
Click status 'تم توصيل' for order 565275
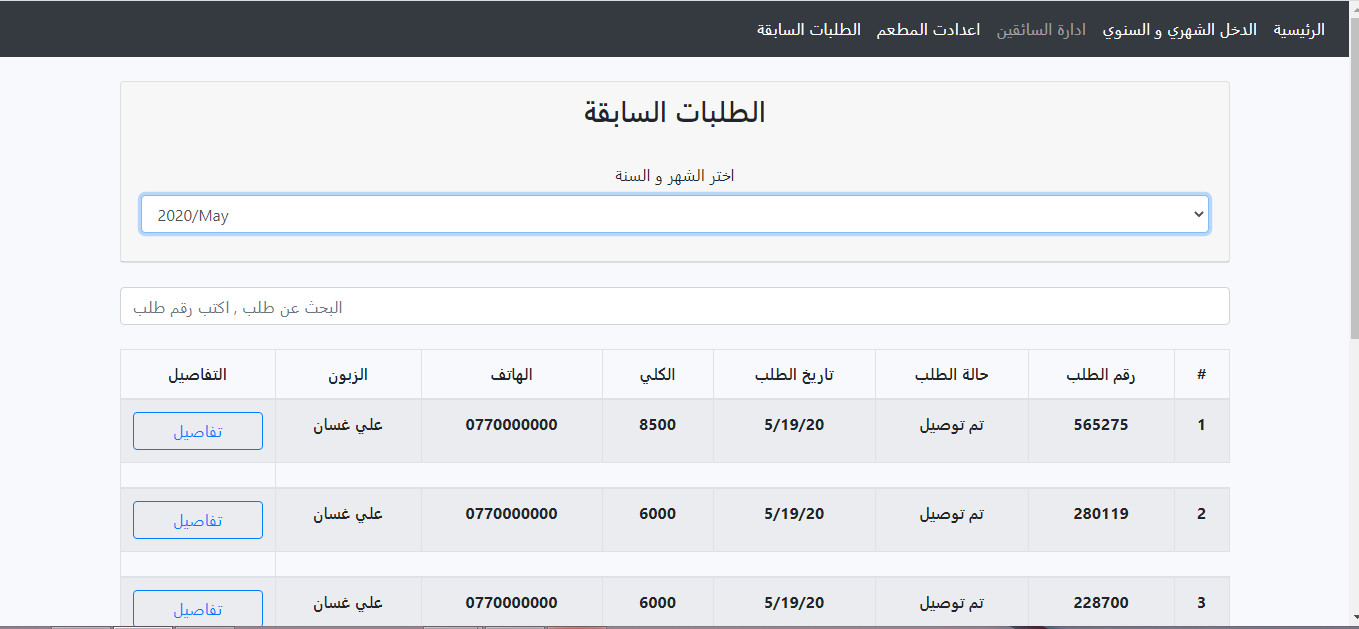[951, 423]
